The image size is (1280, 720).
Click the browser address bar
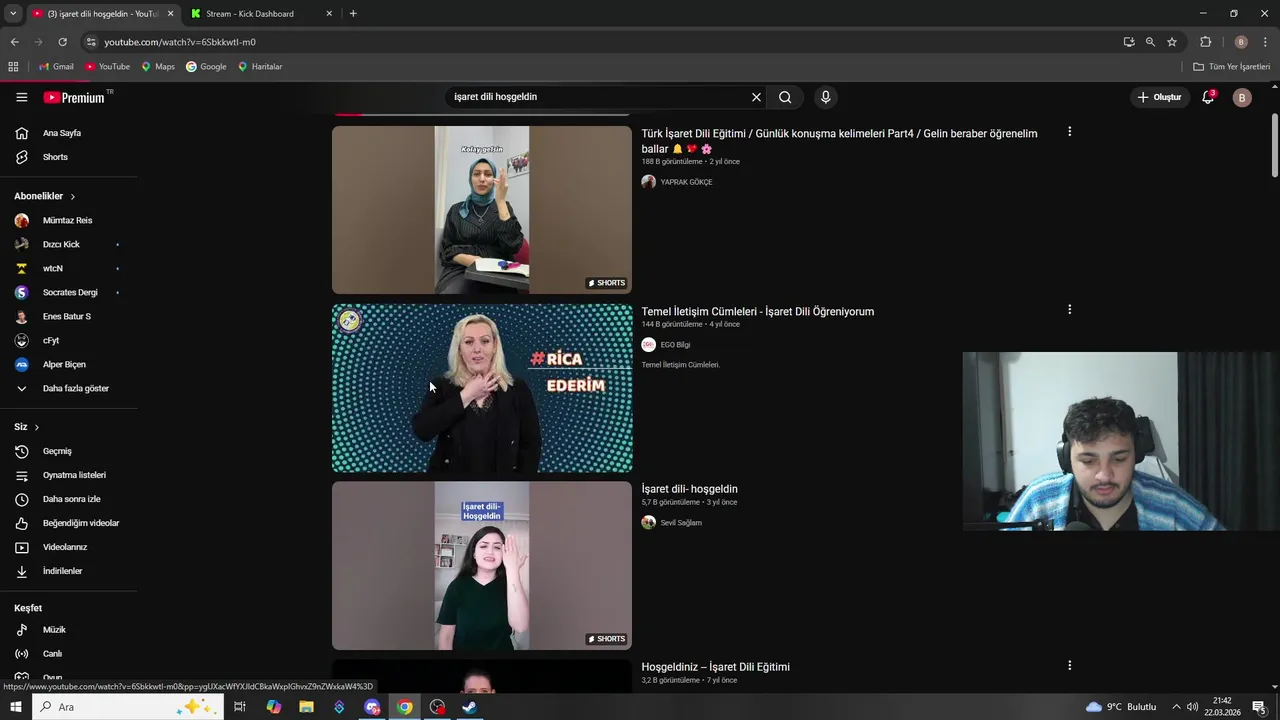tap(600, 42)
